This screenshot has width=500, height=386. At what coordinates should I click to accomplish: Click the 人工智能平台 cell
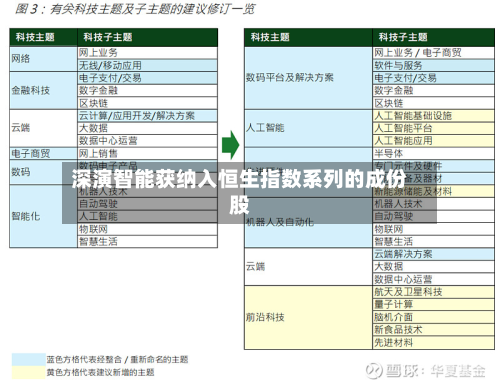433,128
